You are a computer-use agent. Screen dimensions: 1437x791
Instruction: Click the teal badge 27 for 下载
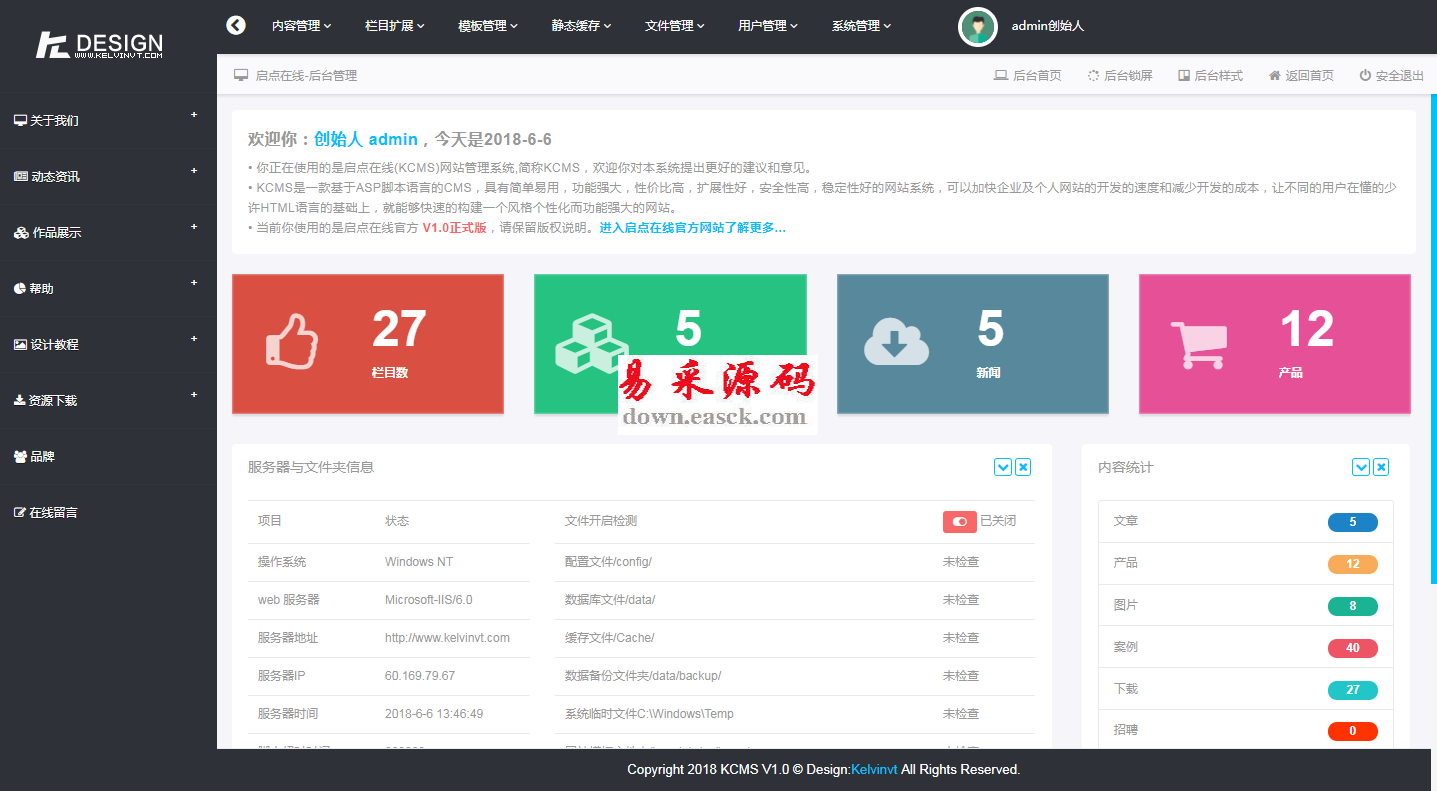tap(1353, 690)
